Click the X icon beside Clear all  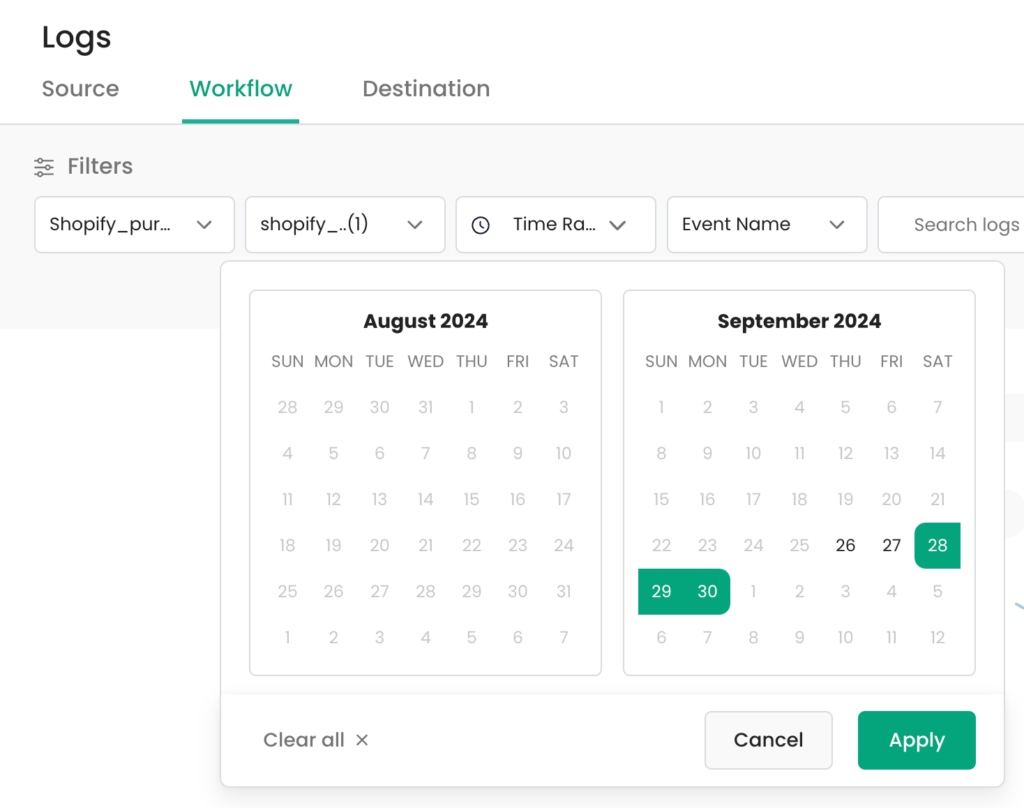click(x=362, y=740)
